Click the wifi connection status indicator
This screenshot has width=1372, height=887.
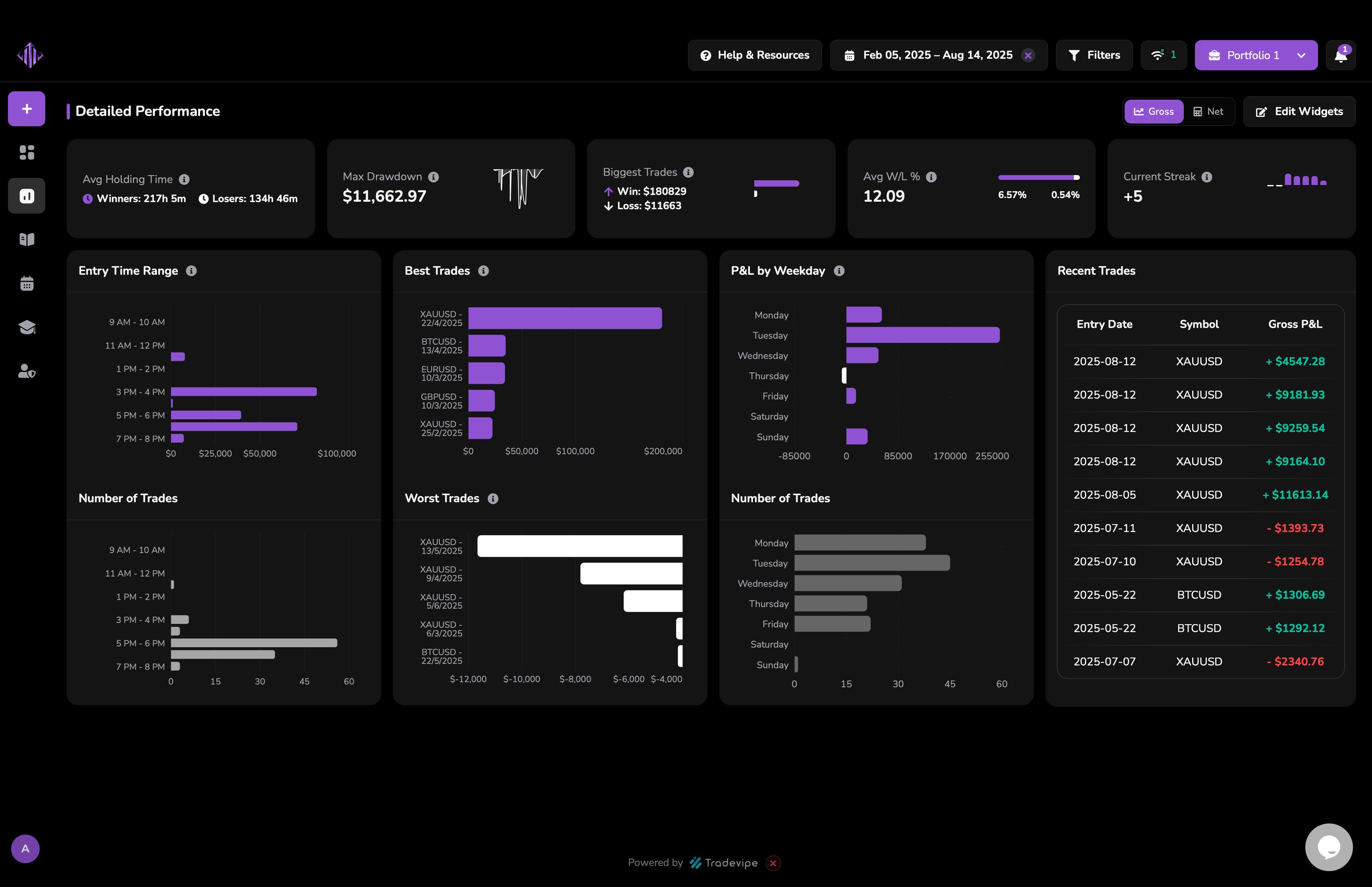[1163, 55]
